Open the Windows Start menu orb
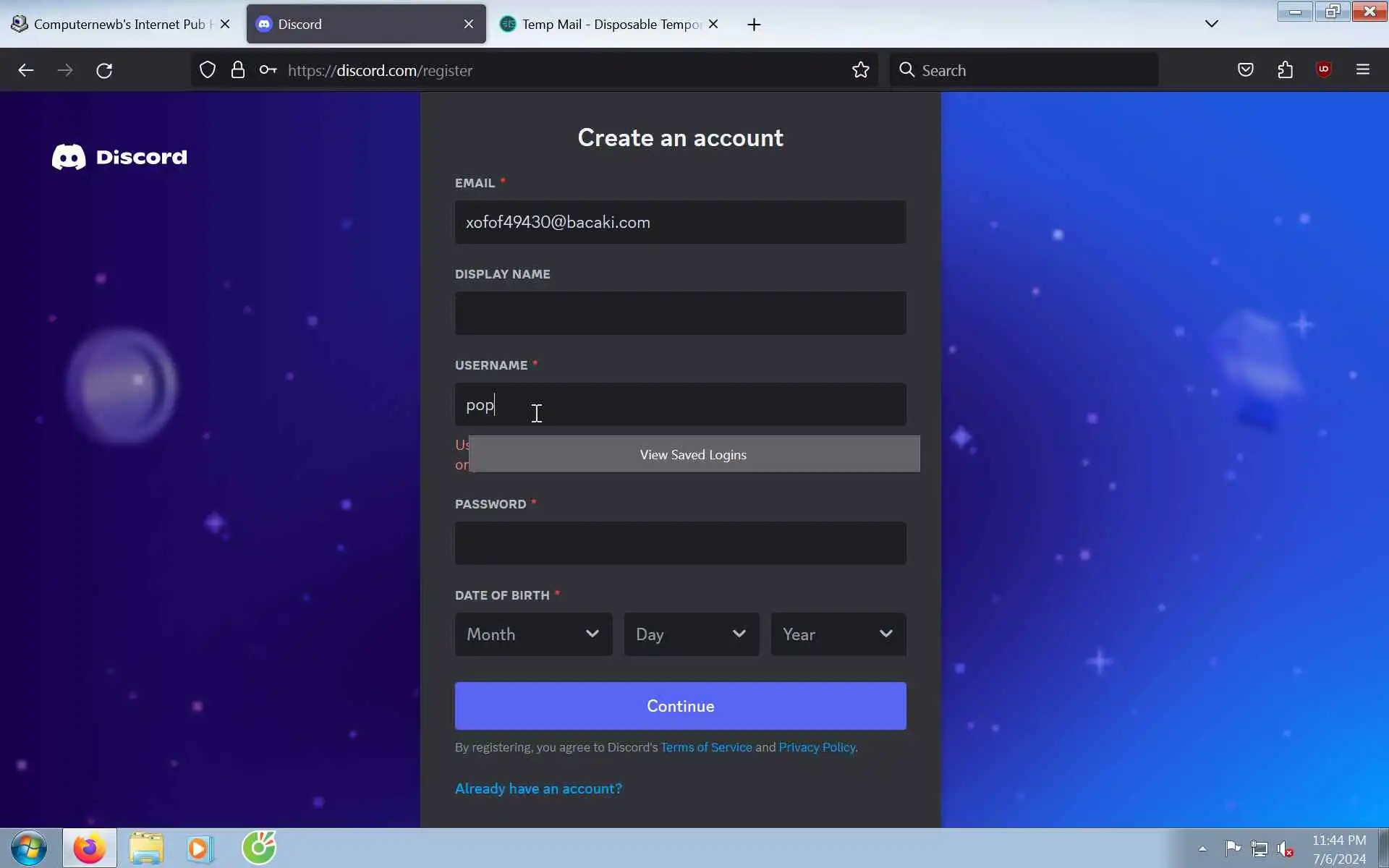Image resolution: width=1389 pixels, height=868 pixels. 29,848
